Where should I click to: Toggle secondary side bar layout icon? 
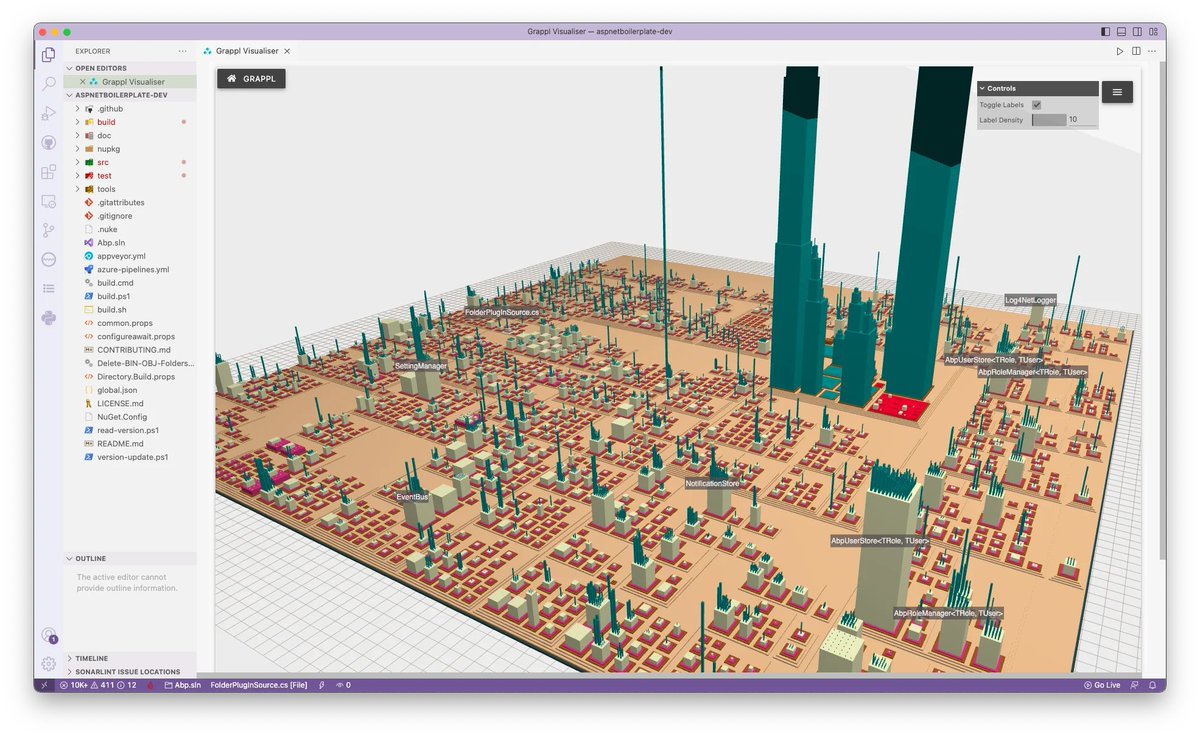(x=1138, y=32)
